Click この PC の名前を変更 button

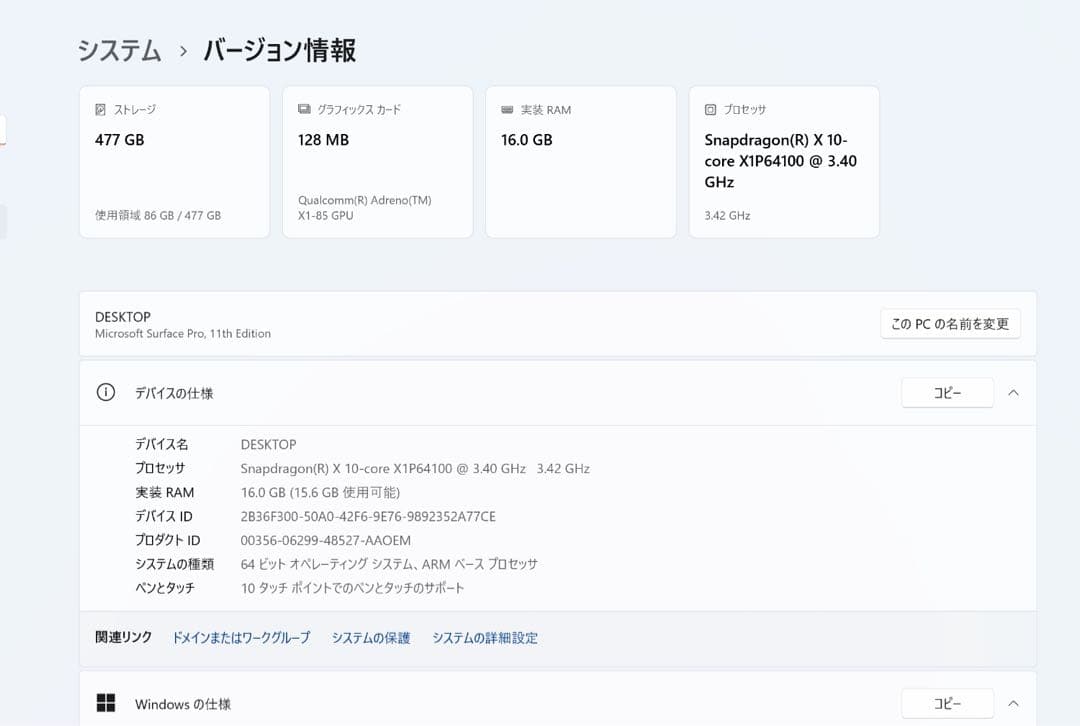point(949,323)
